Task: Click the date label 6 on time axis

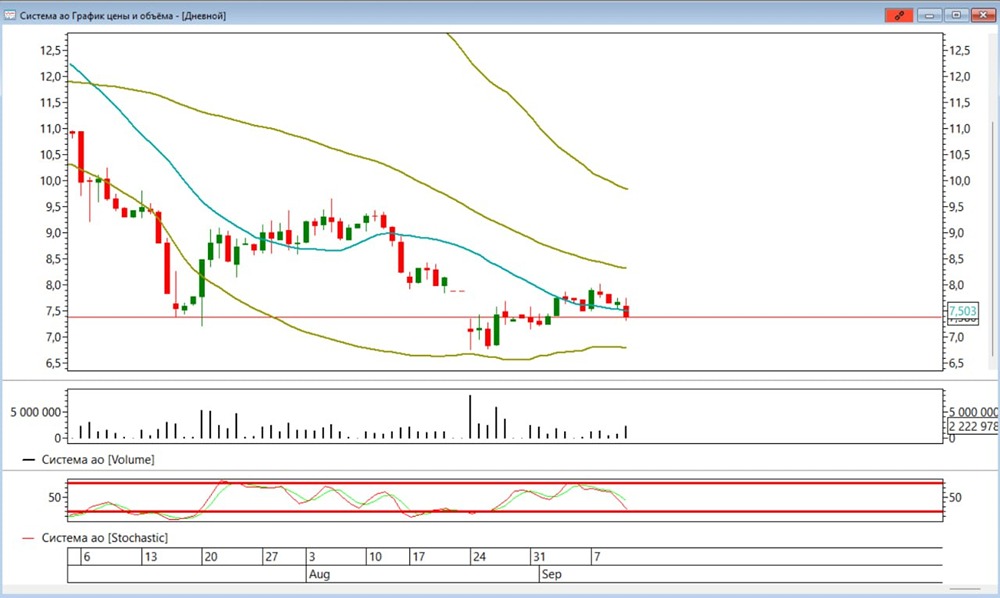Action: [87, 557]
